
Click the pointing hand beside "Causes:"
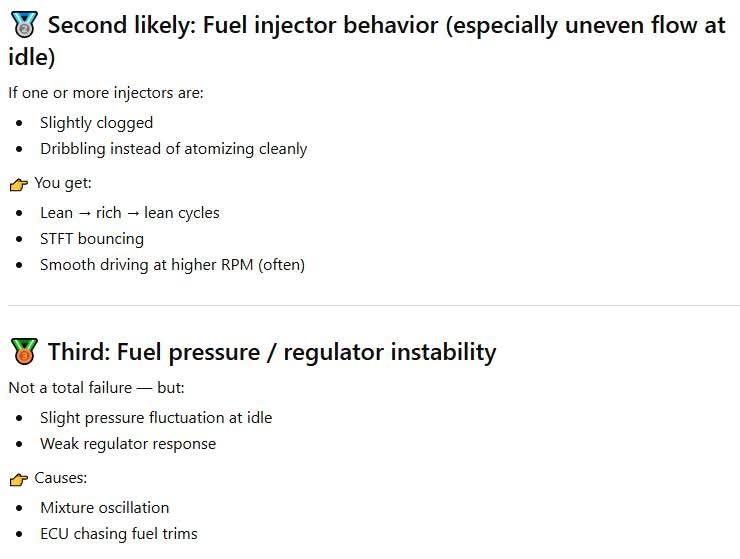18,479
